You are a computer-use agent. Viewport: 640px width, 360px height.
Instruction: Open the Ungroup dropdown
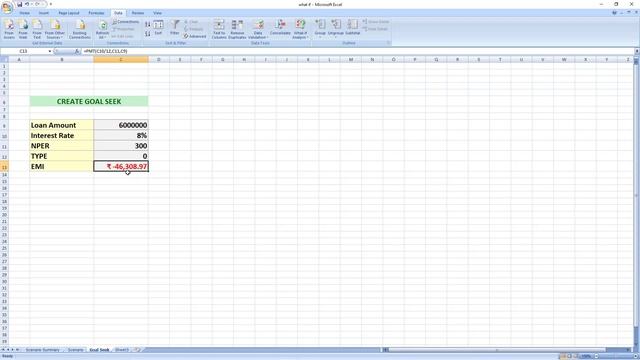pos(336,28)
